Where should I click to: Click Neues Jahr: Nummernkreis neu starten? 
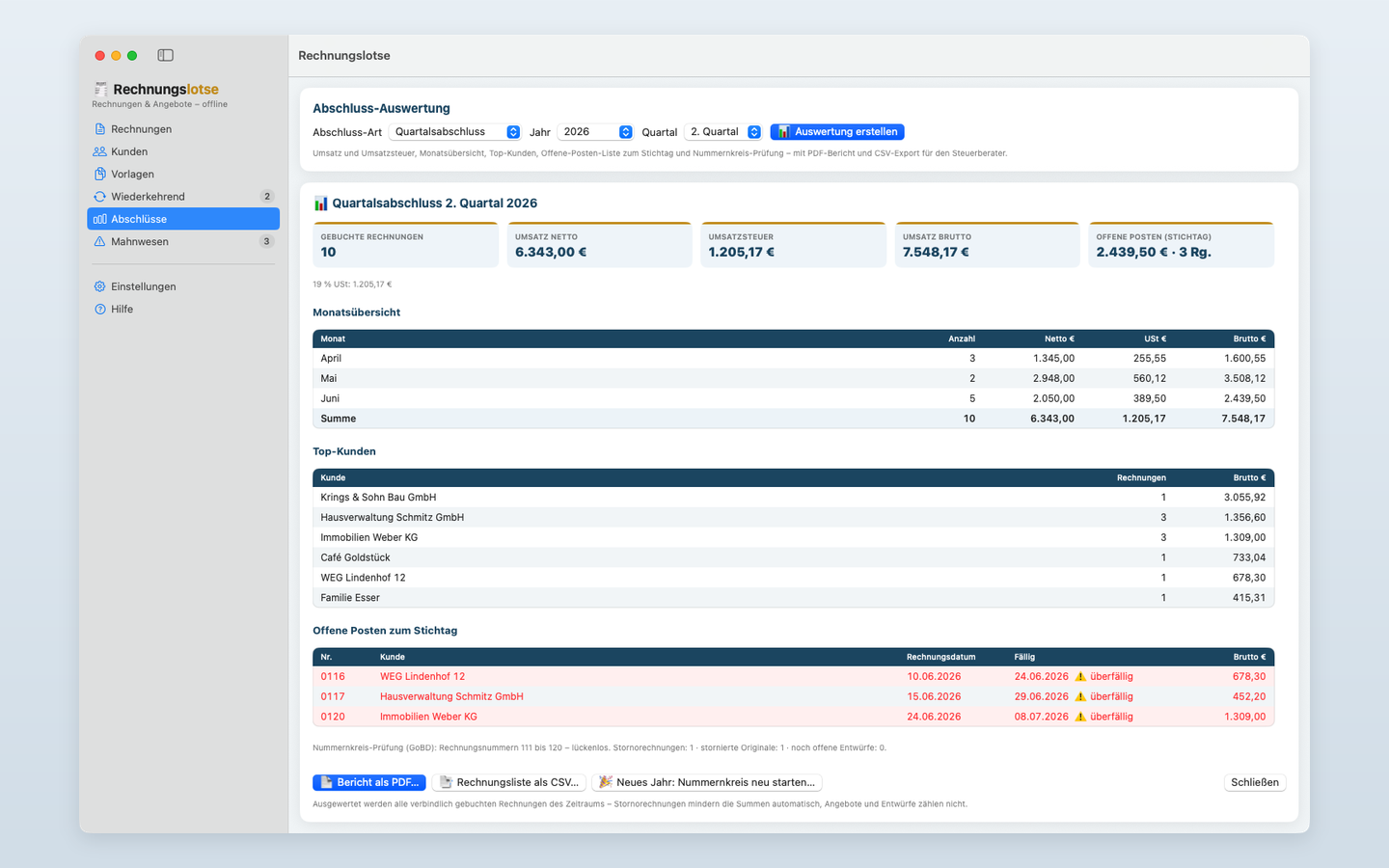707,782
